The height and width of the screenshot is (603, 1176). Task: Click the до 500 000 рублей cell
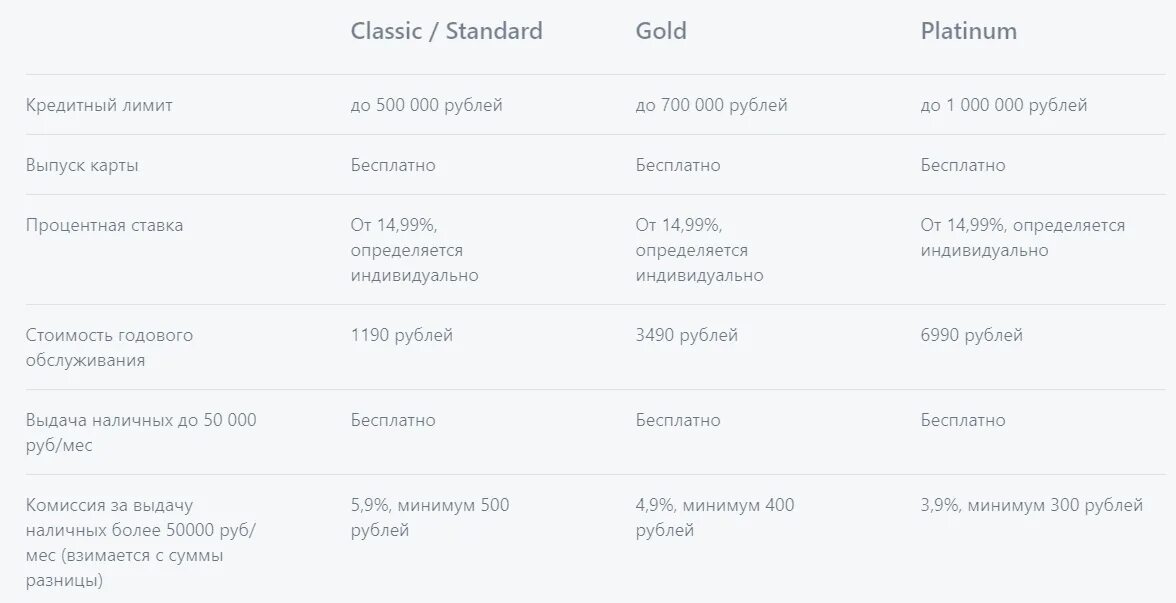point(426,105)
